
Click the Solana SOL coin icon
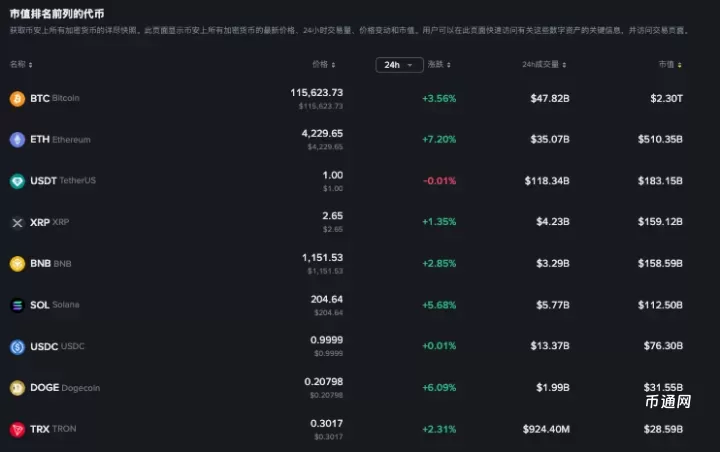tap(17, 305)
